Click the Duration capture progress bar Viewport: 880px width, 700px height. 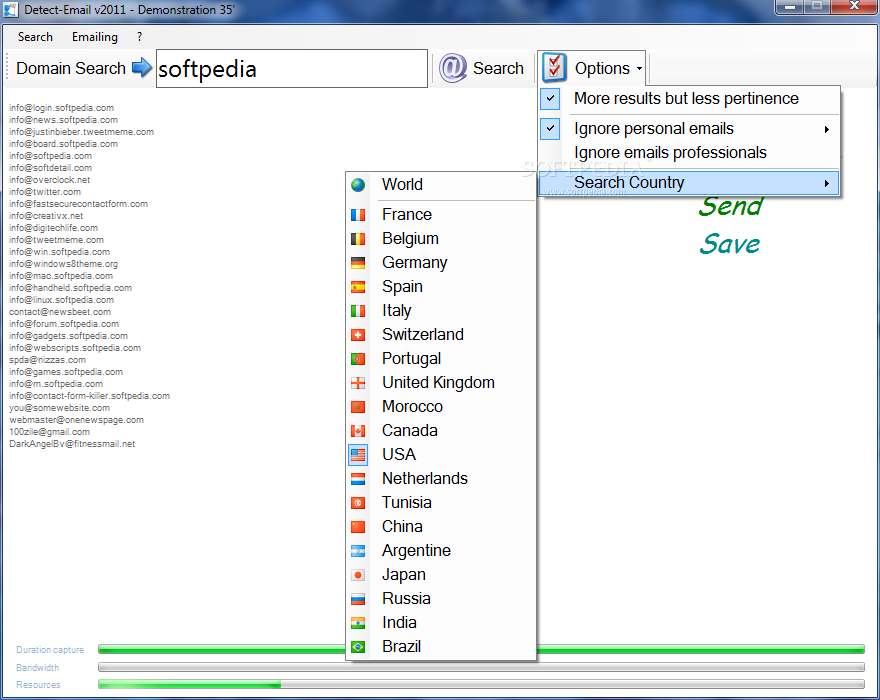click(481, 649)
